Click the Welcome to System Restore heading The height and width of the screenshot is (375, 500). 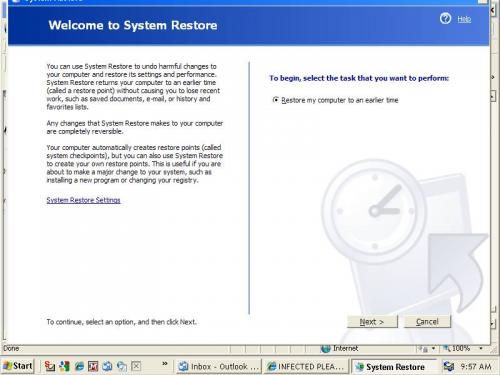133,25
